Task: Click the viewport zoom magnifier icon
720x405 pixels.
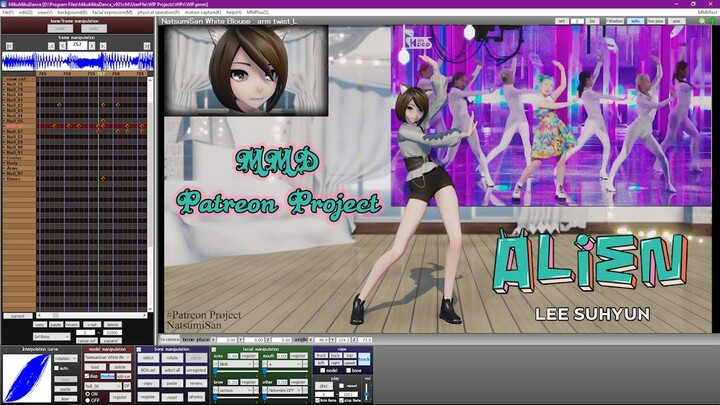Action: click(702, 21)
